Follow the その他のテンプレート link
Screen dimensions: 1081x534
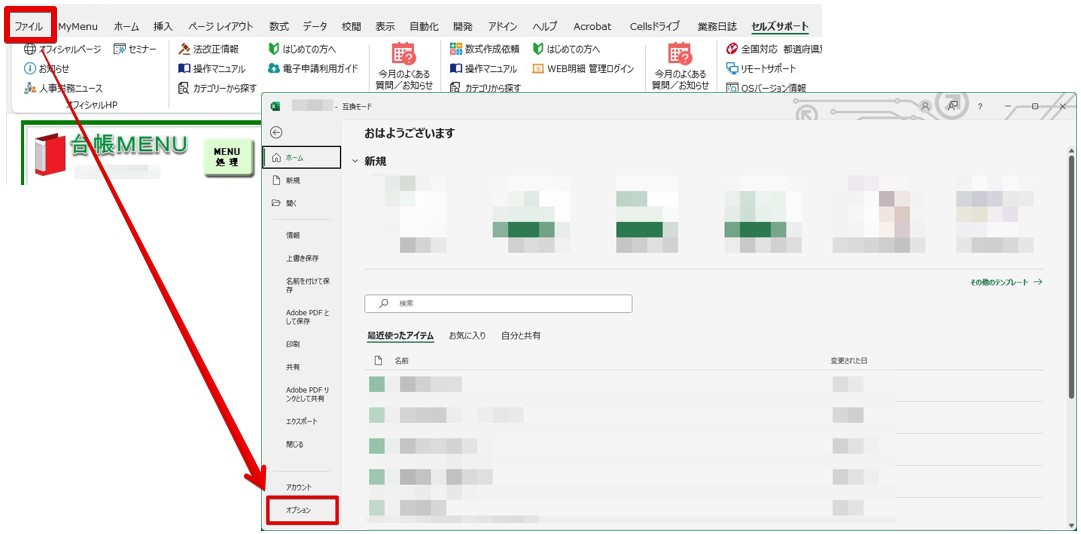coord(1006,283)
